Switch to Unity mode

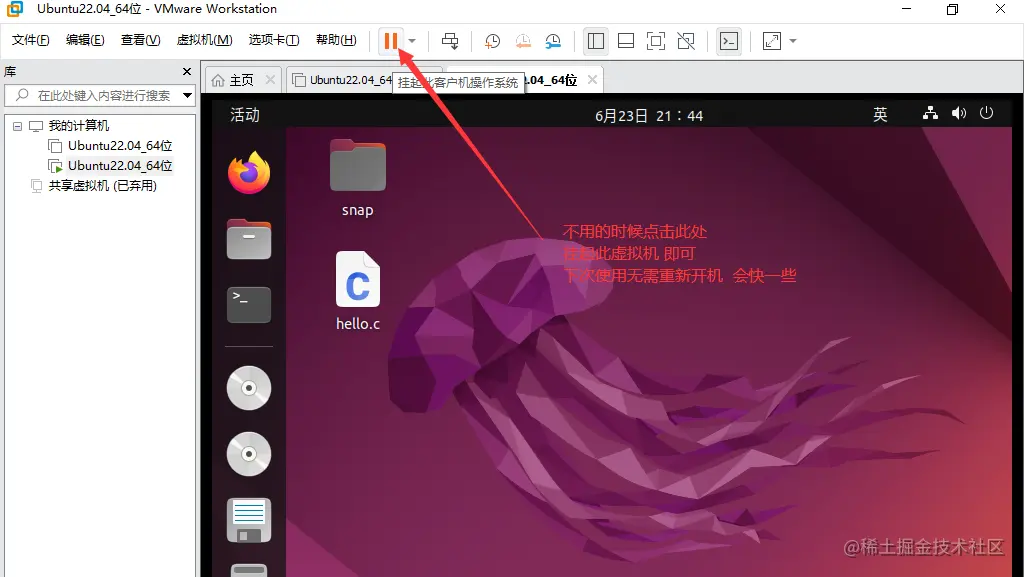point(686,41)
